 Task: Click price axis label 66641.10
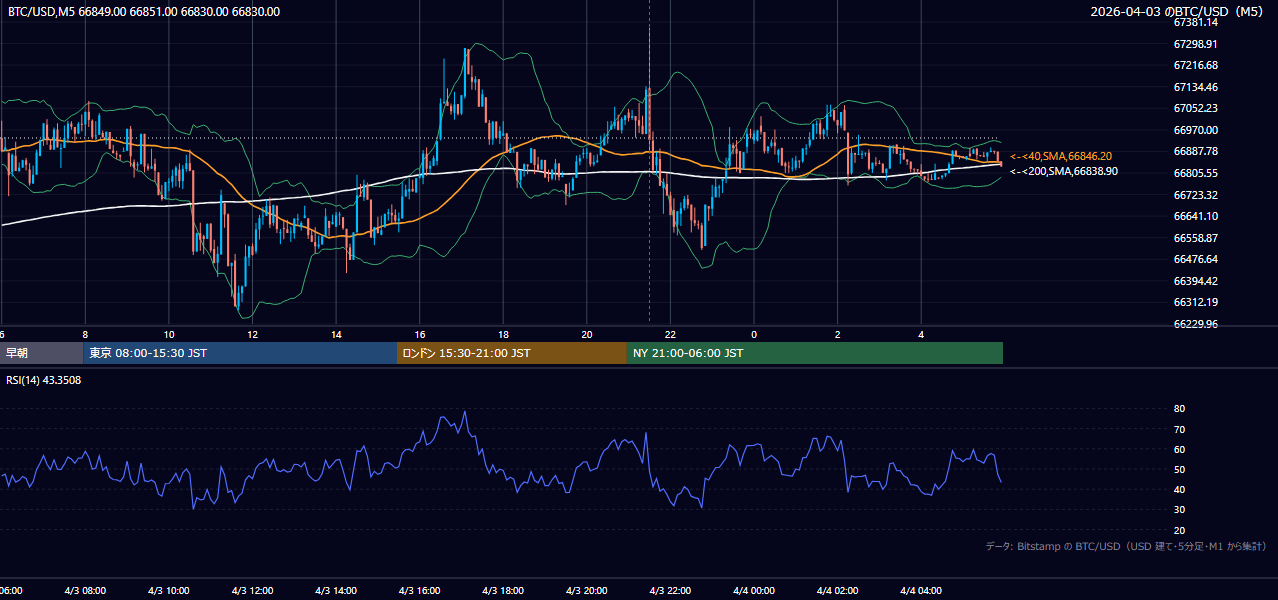coord(1195,216)
